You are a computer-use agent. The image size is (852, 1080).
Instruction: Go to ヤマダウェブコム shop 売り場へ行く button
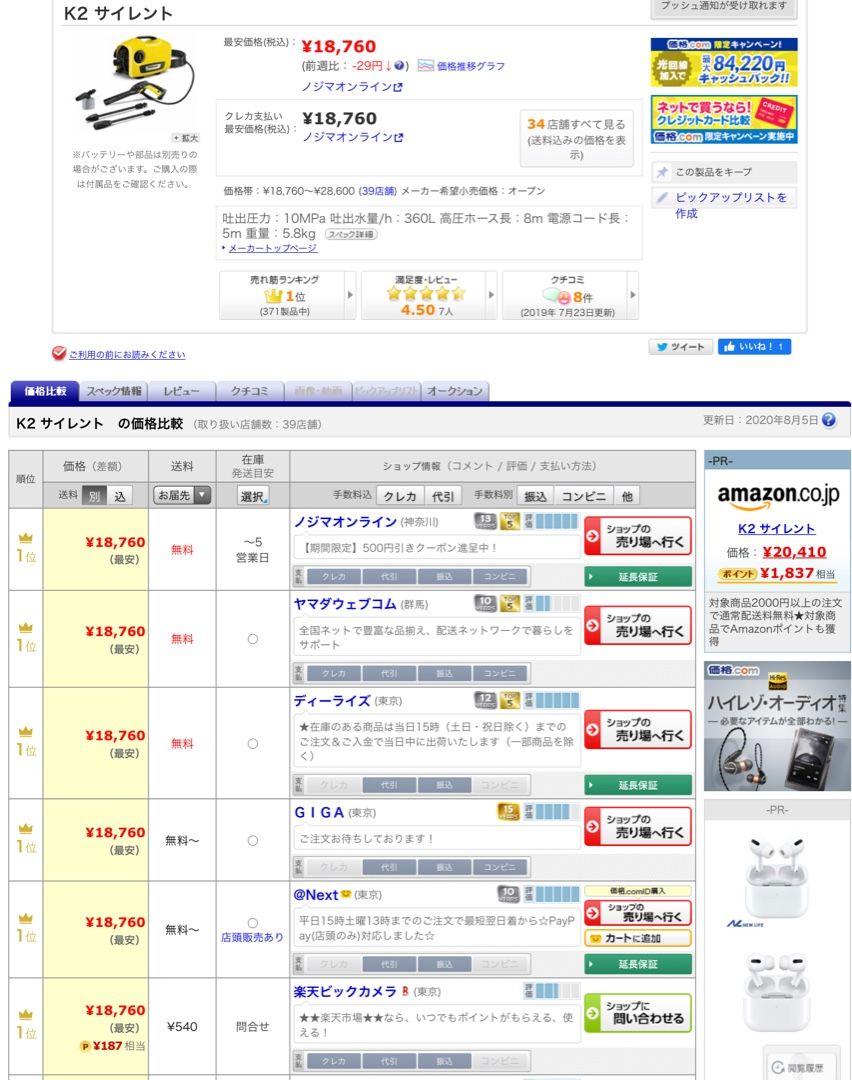(638, 625)
